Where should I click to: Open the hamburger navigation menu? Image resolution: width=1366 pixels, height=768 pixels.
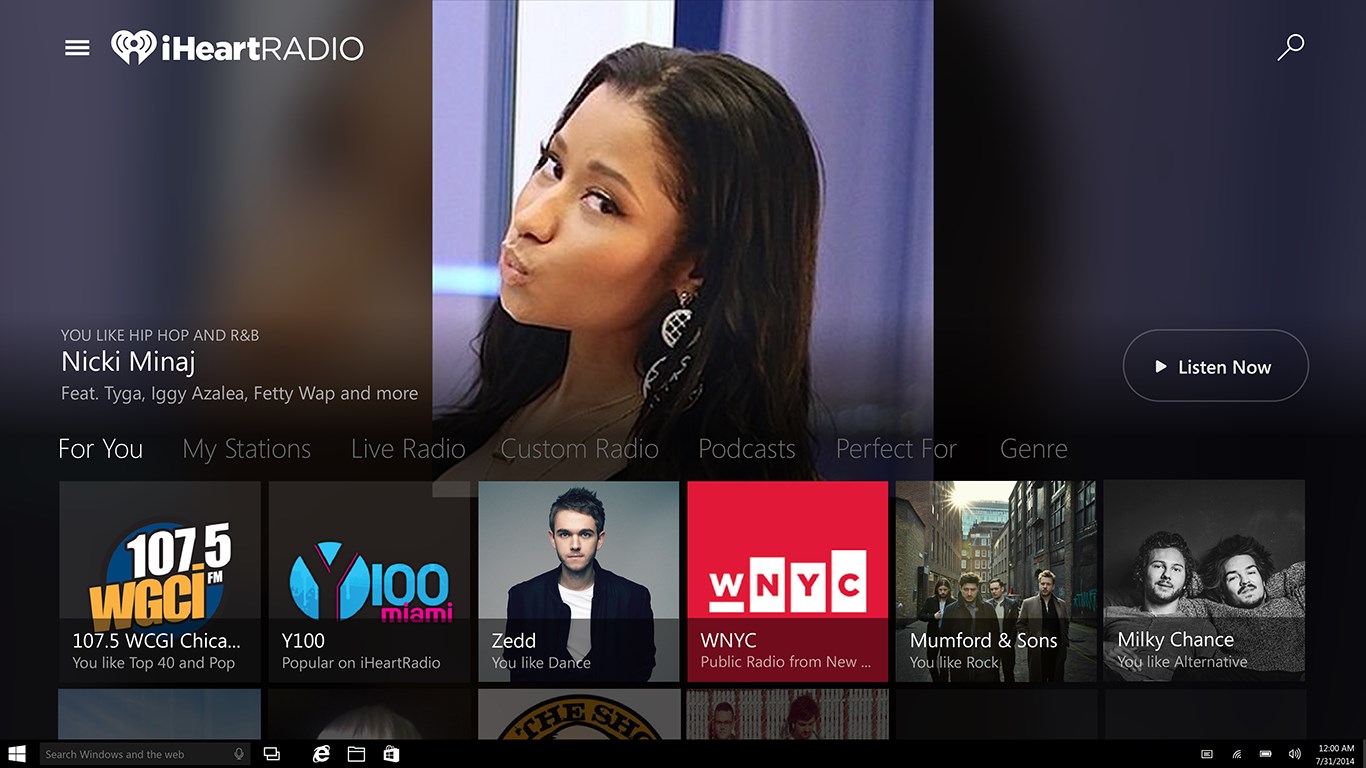click(x=77, y=48)
